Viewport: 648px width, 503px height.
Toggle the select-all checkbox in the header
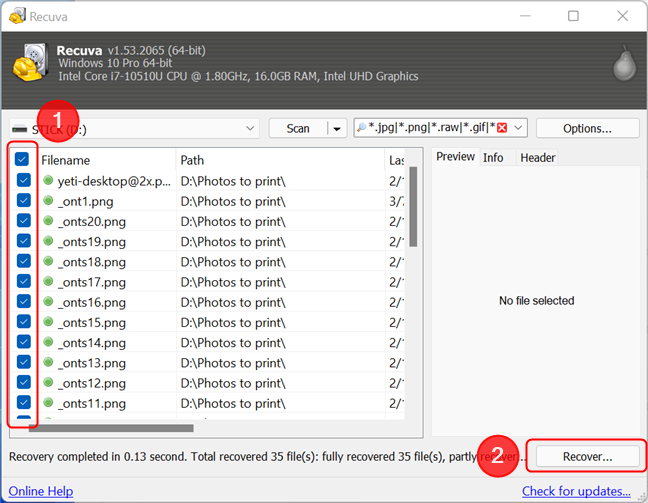(x=22, y=159)
